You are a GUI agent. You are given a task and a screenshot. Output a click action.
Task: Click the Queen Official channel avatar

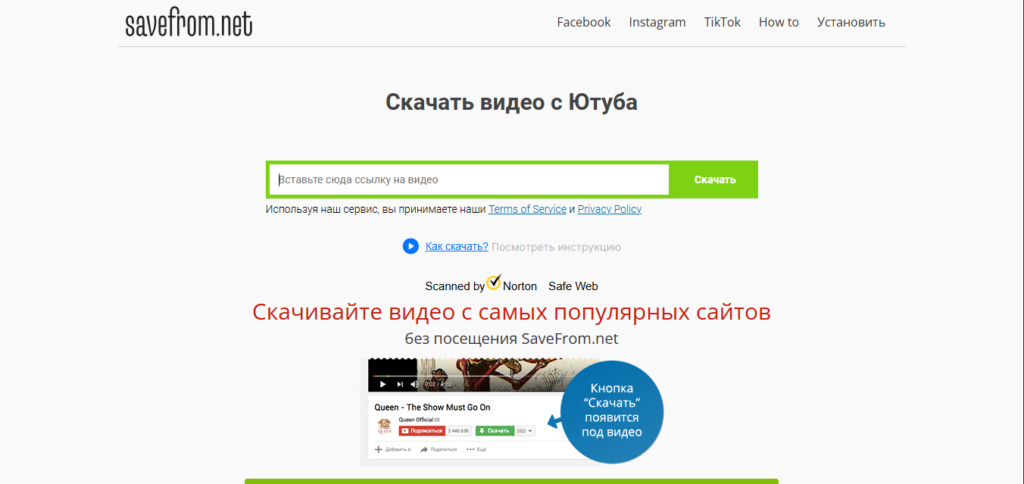385,427
